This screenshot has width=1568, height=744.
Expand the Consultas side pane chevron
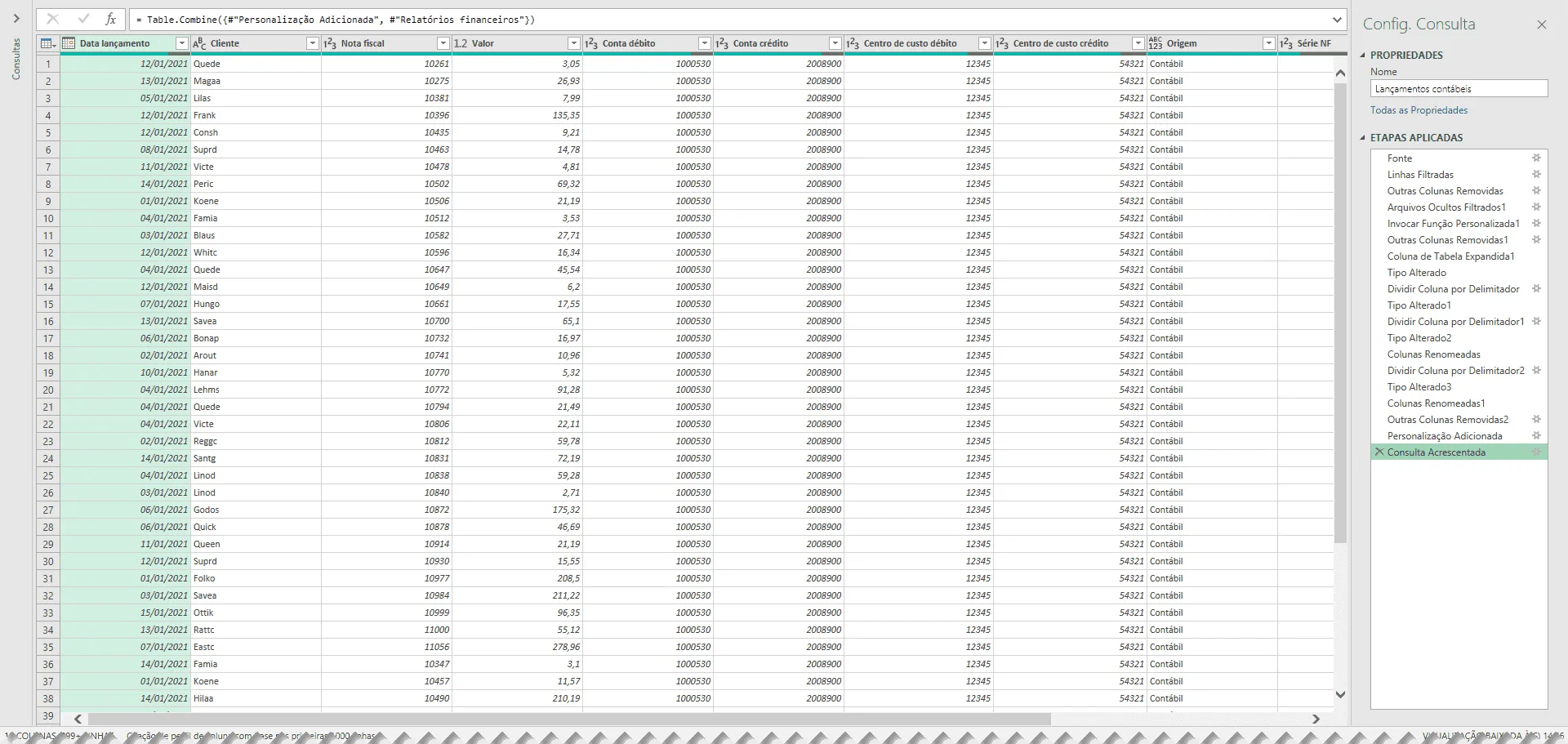click(x=16, y=19)
